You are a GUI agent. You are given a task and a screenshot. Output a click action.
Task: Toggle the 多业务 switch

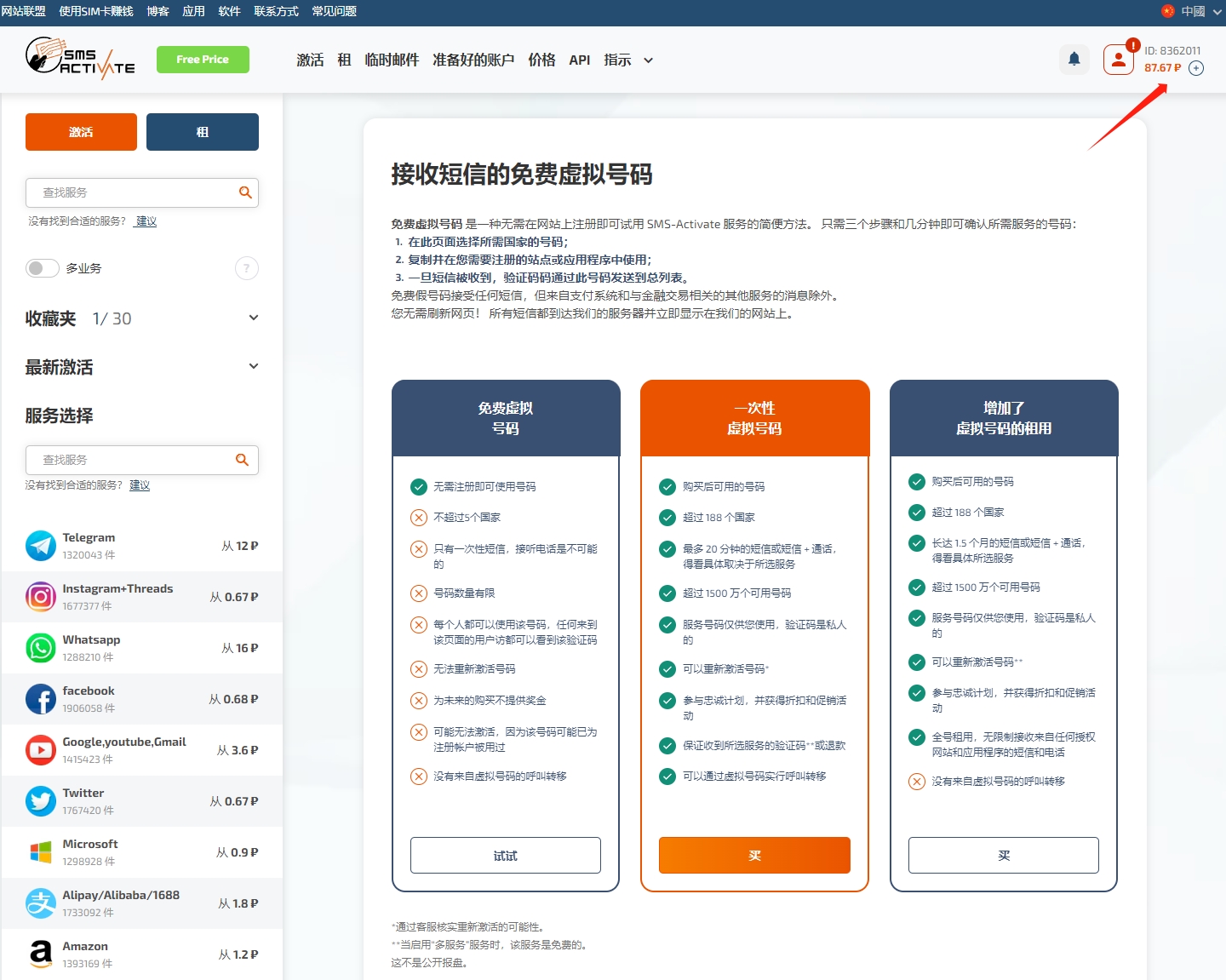(x=43, y=268)
